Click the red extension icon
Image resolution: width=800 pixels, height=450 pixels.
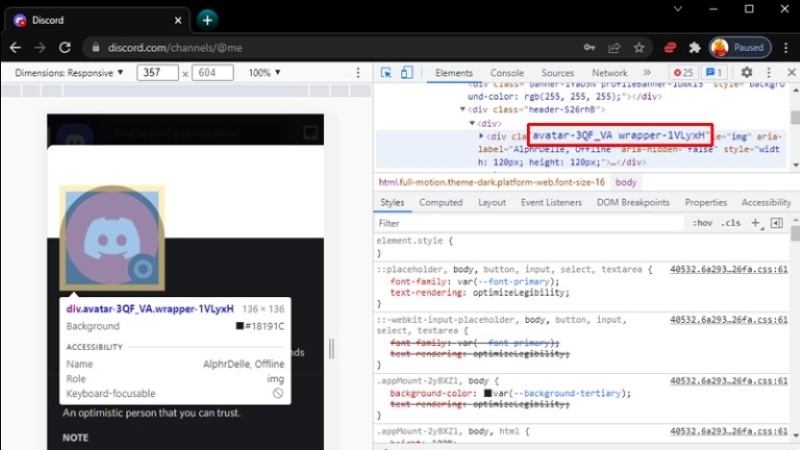click(670, 47)
